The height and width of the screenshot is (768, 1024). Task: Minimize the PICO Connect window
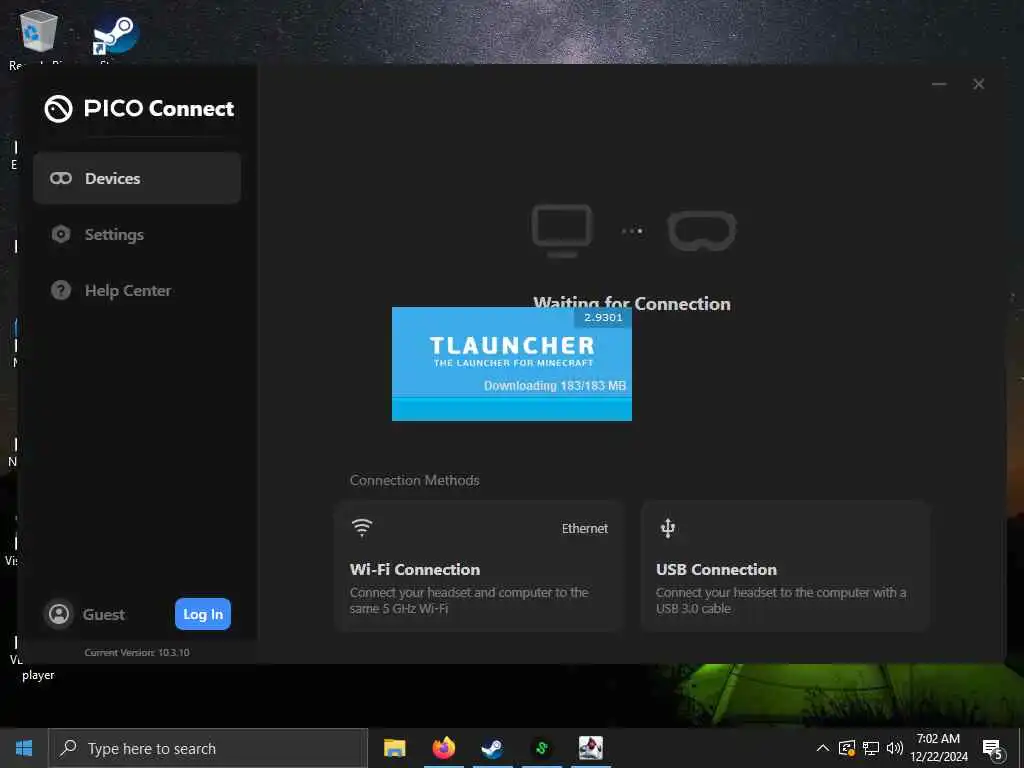click(939, 84)
